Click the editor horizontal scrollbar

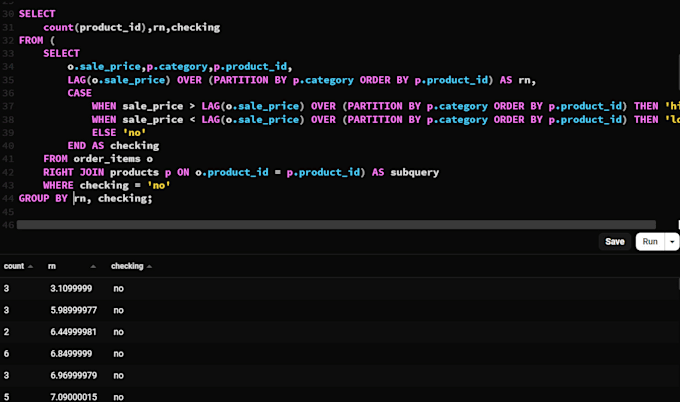click(x=336, y=225)
